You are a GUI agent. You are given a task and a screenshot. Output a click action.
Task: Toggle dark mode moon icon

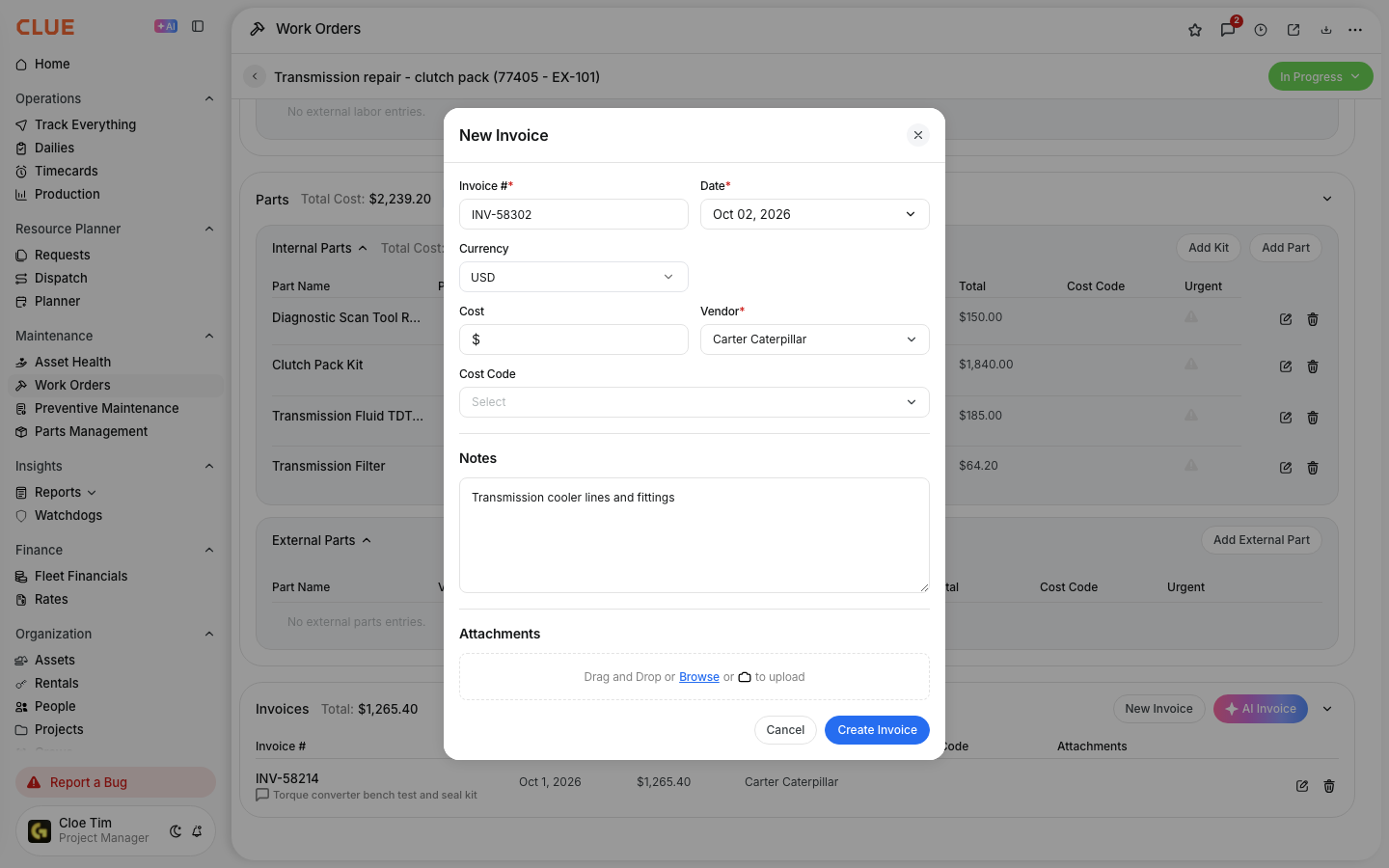[176, 831]
